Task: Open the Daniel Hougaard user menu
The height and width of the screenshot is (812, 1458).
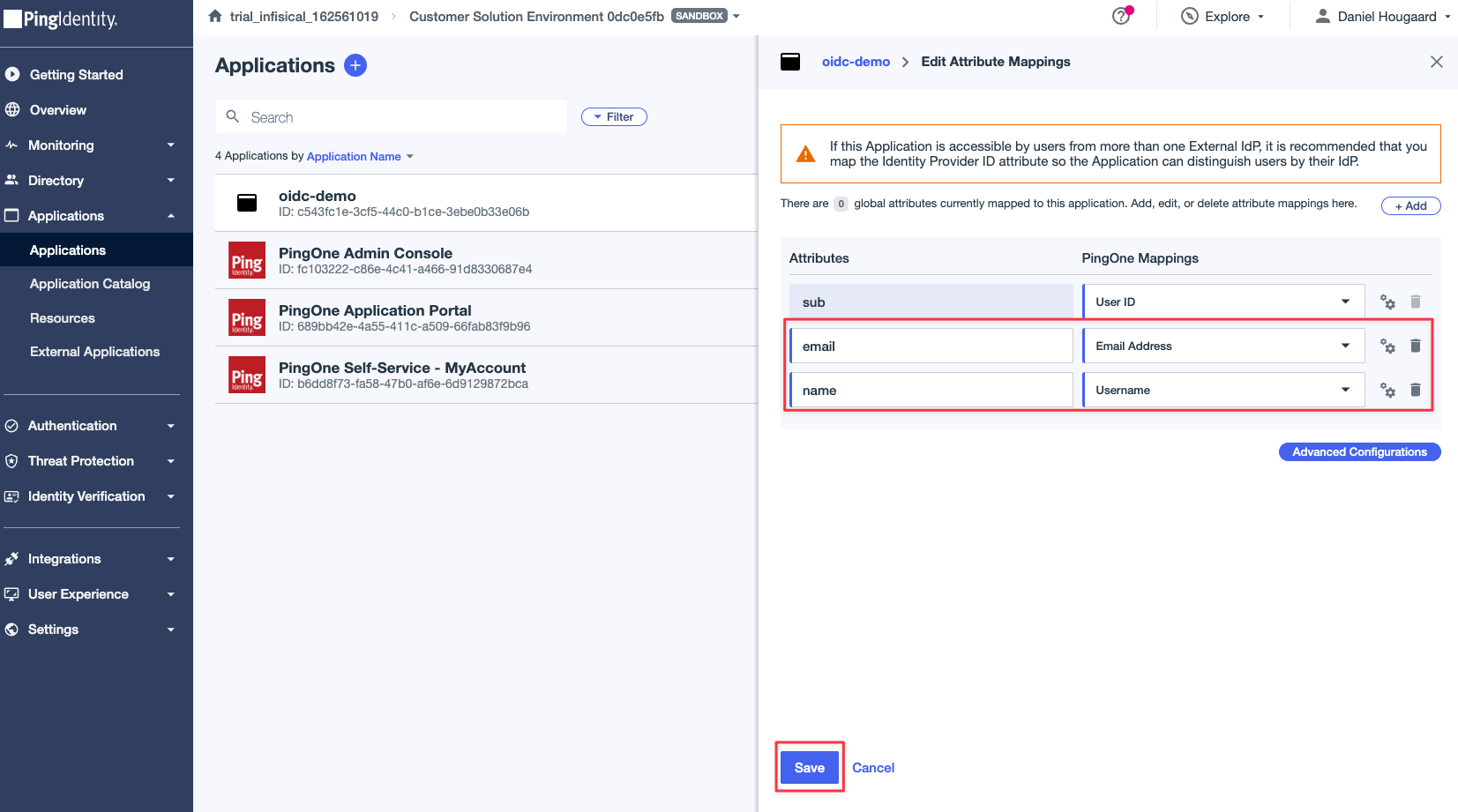Action: pos(1383,16)
